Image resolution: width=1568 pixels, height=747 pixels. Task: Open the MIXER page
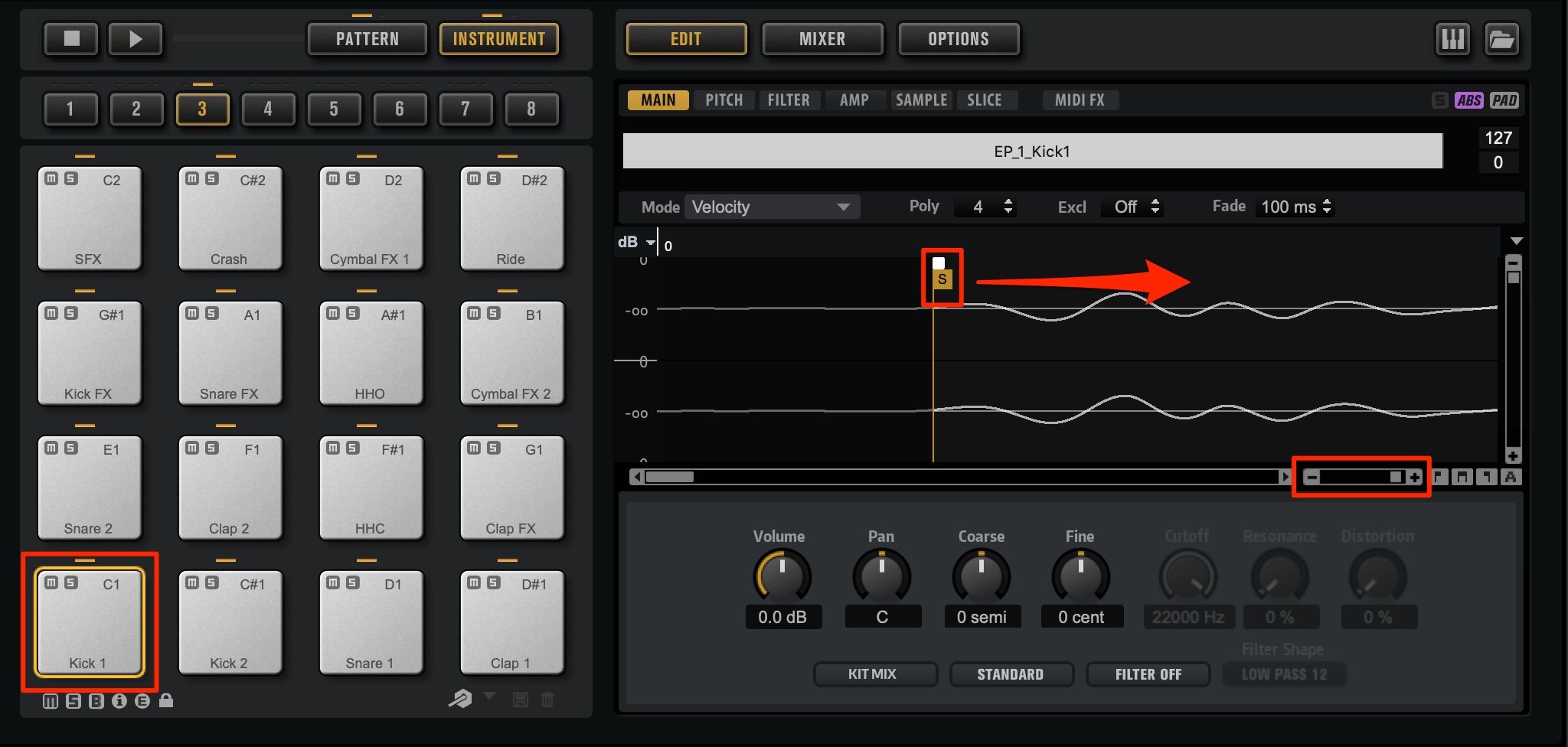(822, 39)
